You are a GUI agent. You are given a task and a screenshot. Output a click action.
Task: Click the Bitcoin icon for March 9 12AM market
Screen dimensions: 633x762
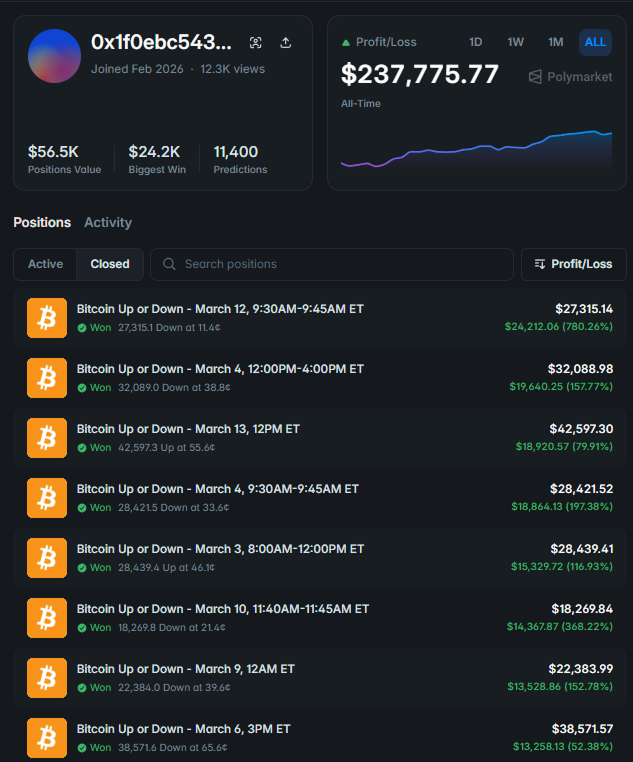47,678
